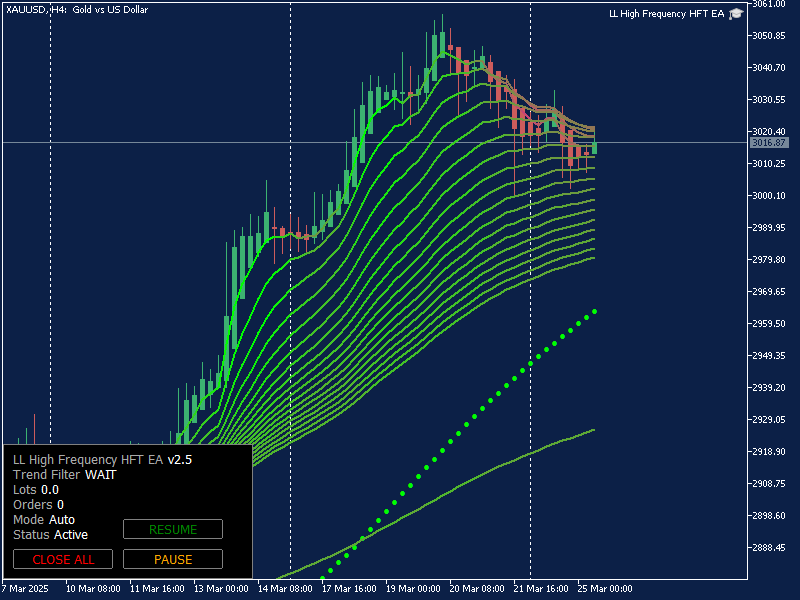Screen dimensions: 800x600
Task: Click the LL High Frequency HFT EA v2.5 heading
Action: [103, 460]
